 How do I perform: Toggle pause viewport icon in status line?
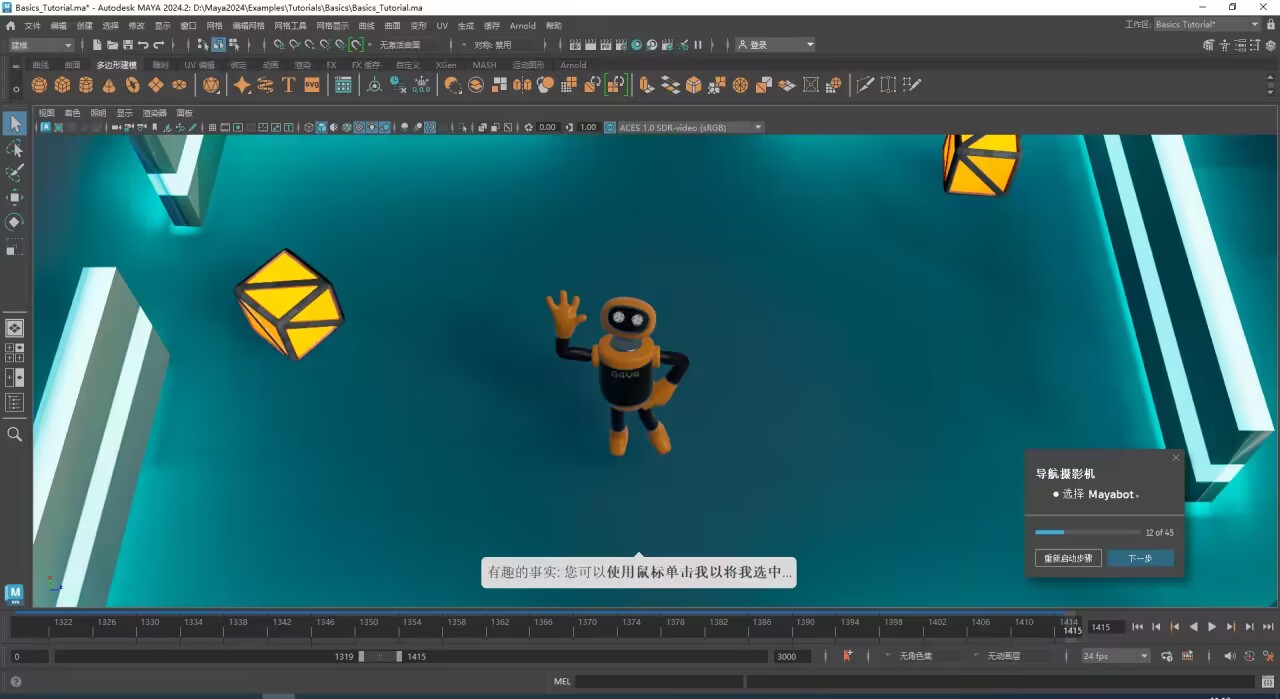698,45
